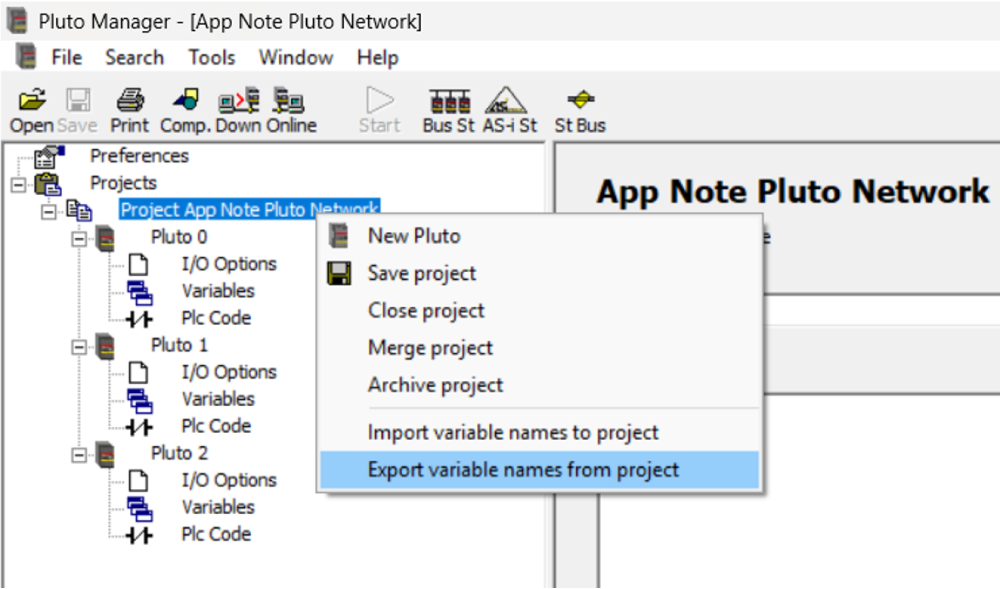Choose New Pluto from the context menu
The height and width of the screenshot is (589, 1000).
[x=540, y=236]
